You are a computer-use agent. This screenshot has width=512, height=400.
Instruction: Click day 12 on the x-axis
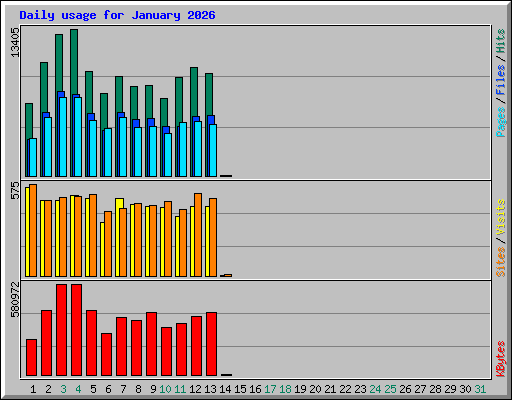pyautogui.click(x=195, y=389)
